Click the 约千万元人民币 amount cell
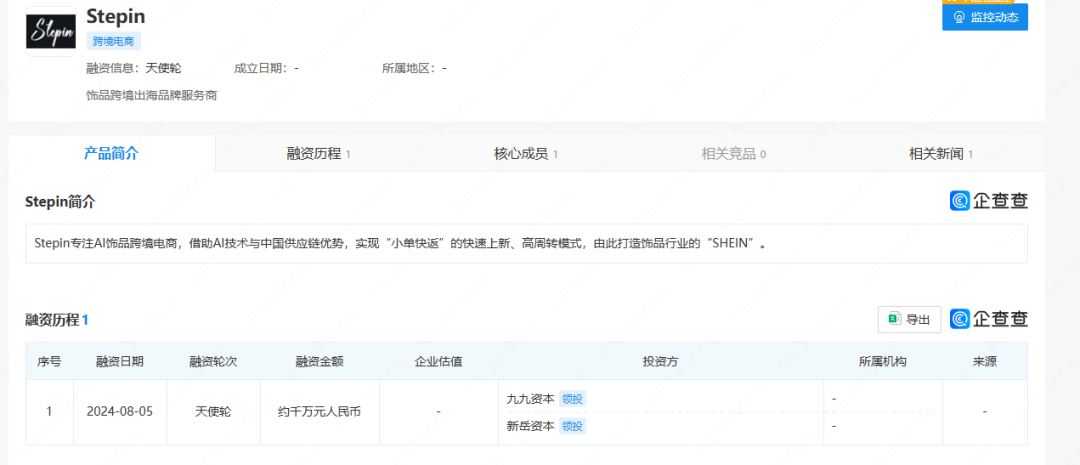Screen dimensions: 1080x465 tap(320, 412)
